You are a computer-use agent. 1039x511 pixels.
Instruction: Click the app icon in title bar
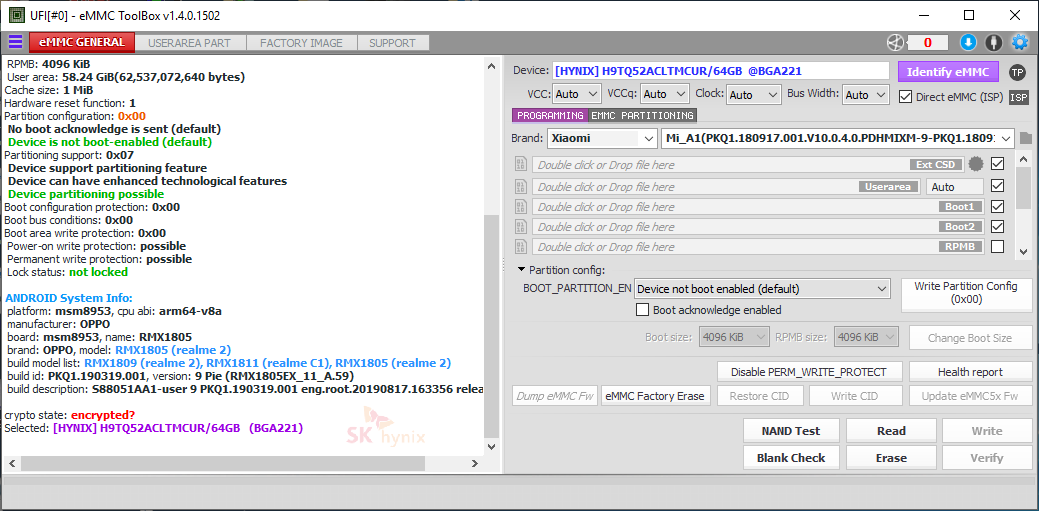pyautogui.click(x=15, y=15)
